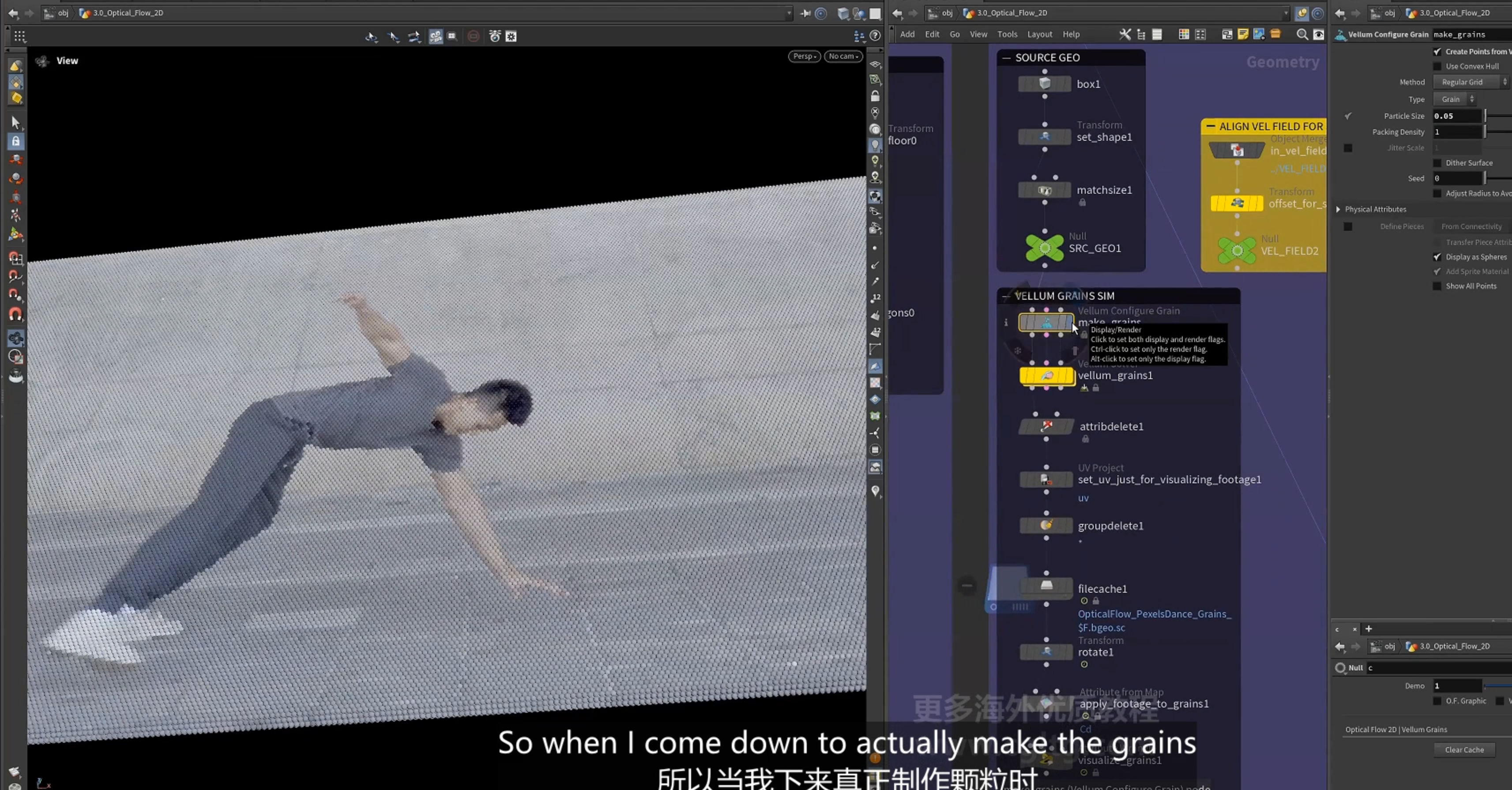The image size is (1512, 790).
Task: Enable the Use Convex Hull checkbox
Action: coord(1437,66)
